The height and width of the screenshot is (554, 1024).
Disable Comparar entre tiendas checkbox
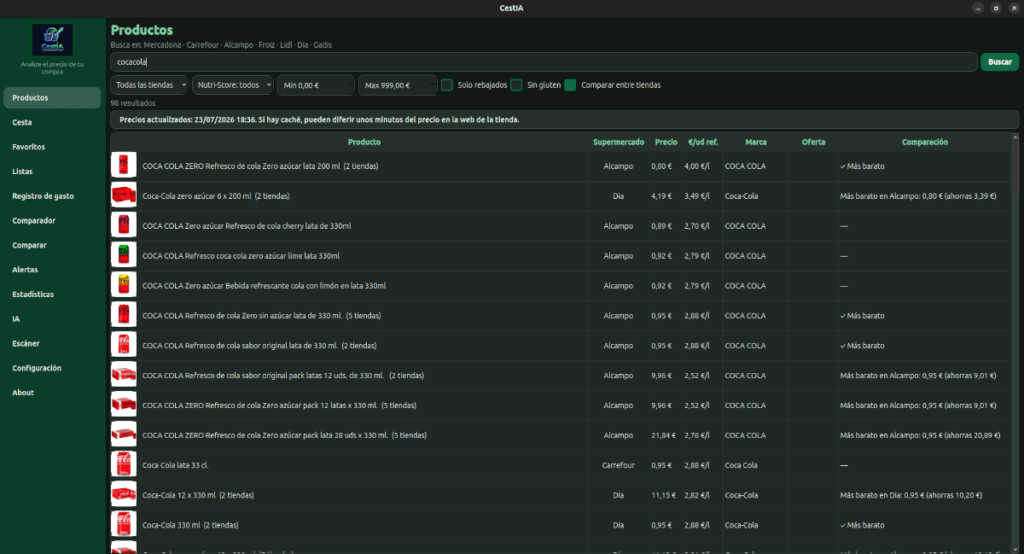click(570, 85)
